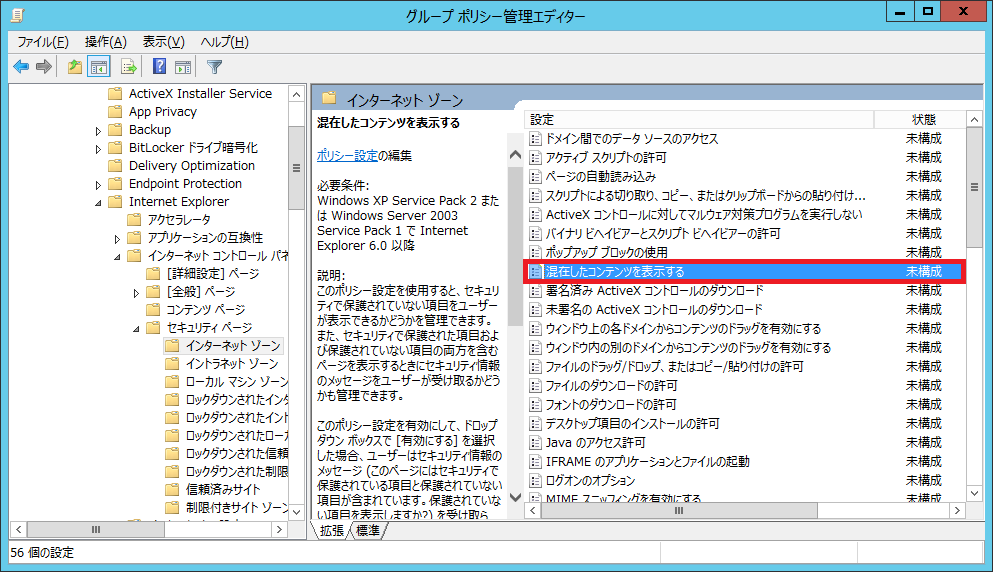Select the ローカル マシン ゾーン folder
The width and height of the screenshot is (993, 572).
coord(236,382)
